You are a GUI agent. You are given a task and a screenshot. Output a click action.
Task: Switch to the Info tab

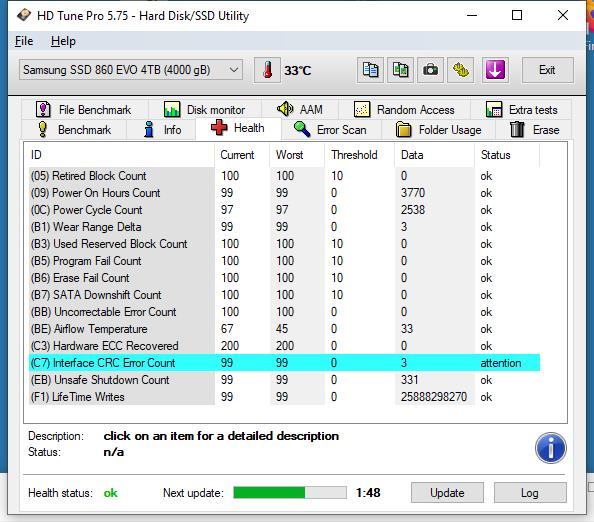click(x=162, y=130)
